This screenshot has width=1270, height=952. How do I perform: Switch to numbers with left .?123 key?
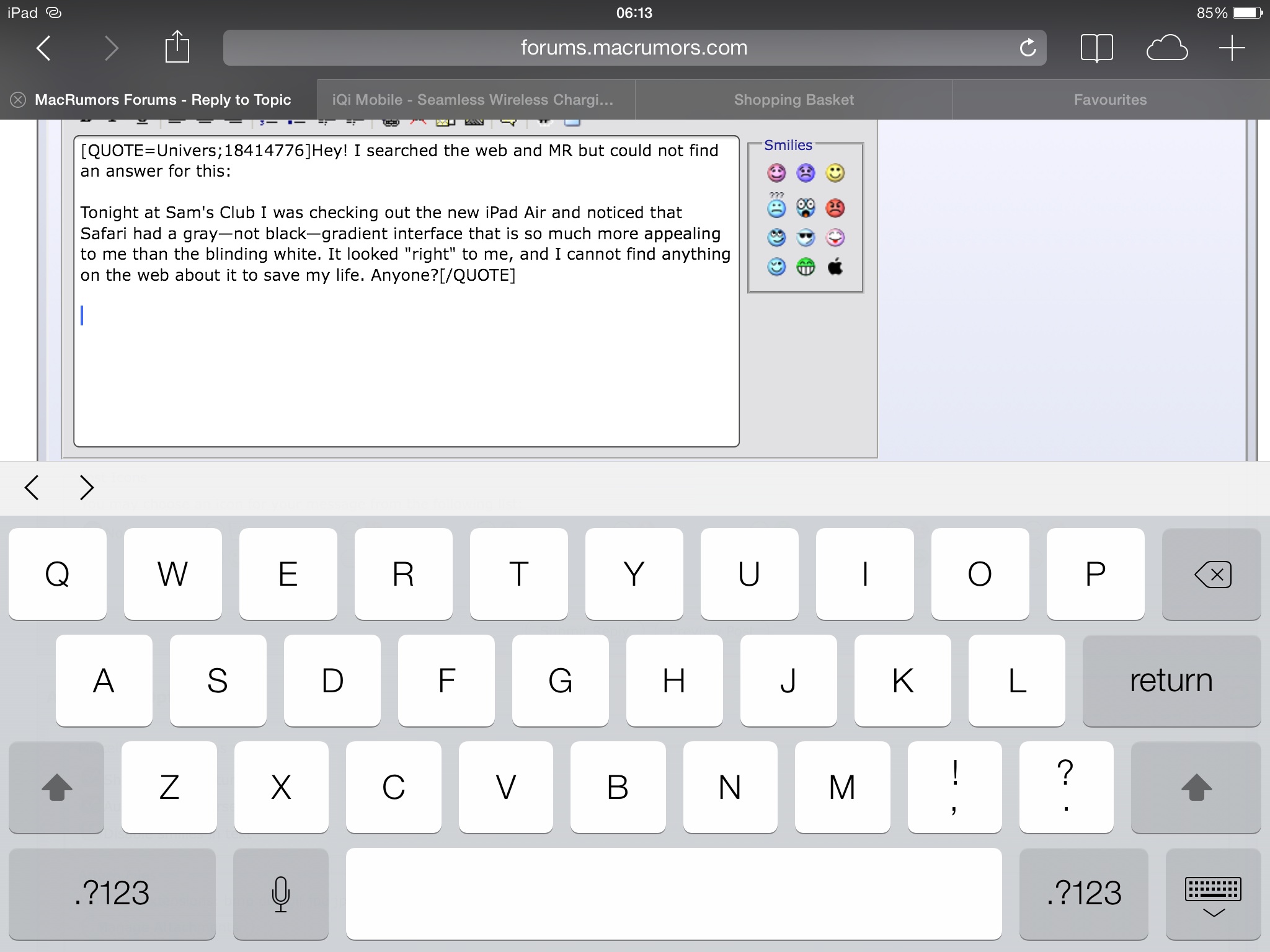pyautogui.click(x=112, y=894)
